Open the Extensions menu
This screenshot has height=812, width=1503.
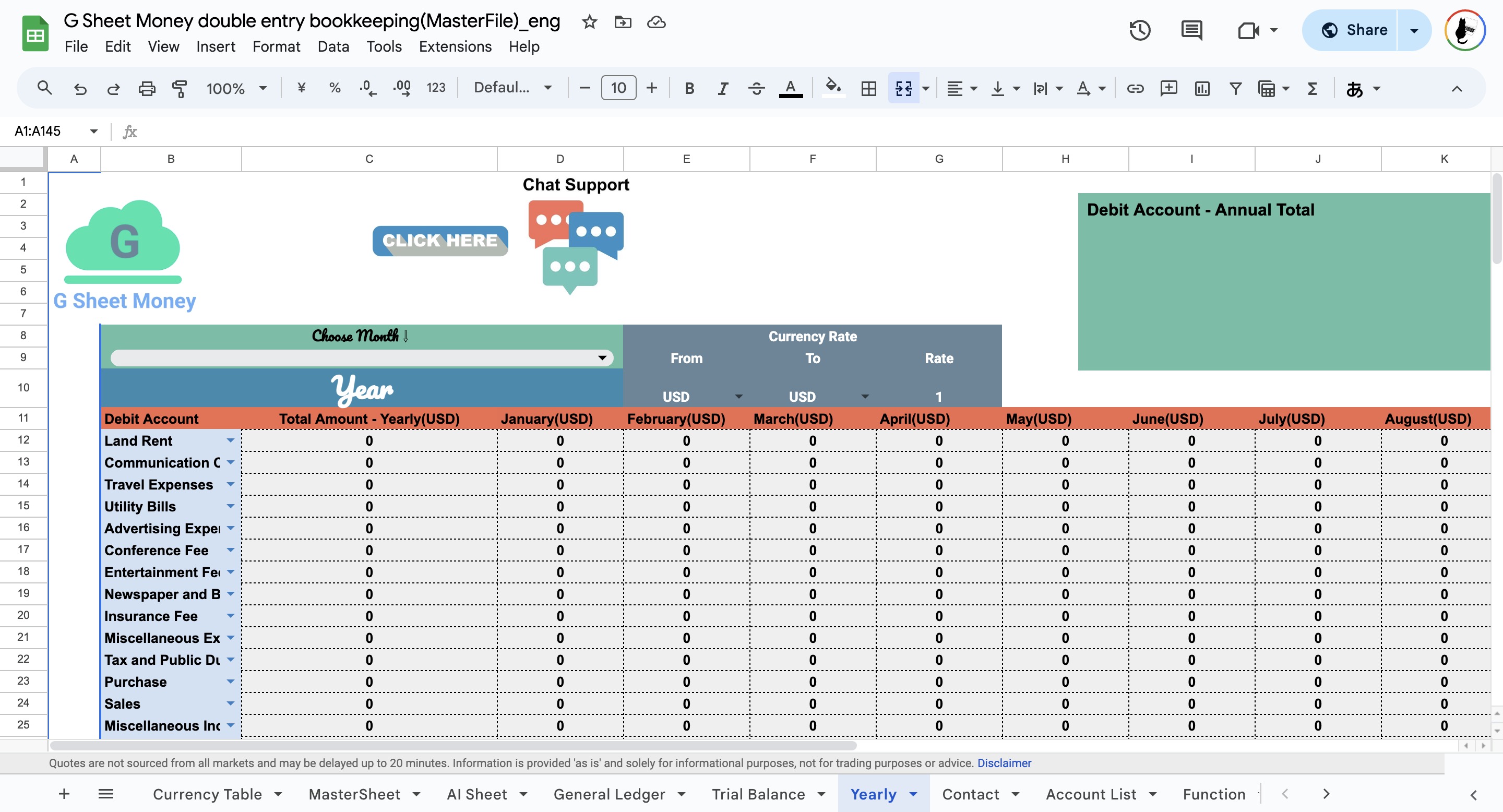click(x=455, y=46)
